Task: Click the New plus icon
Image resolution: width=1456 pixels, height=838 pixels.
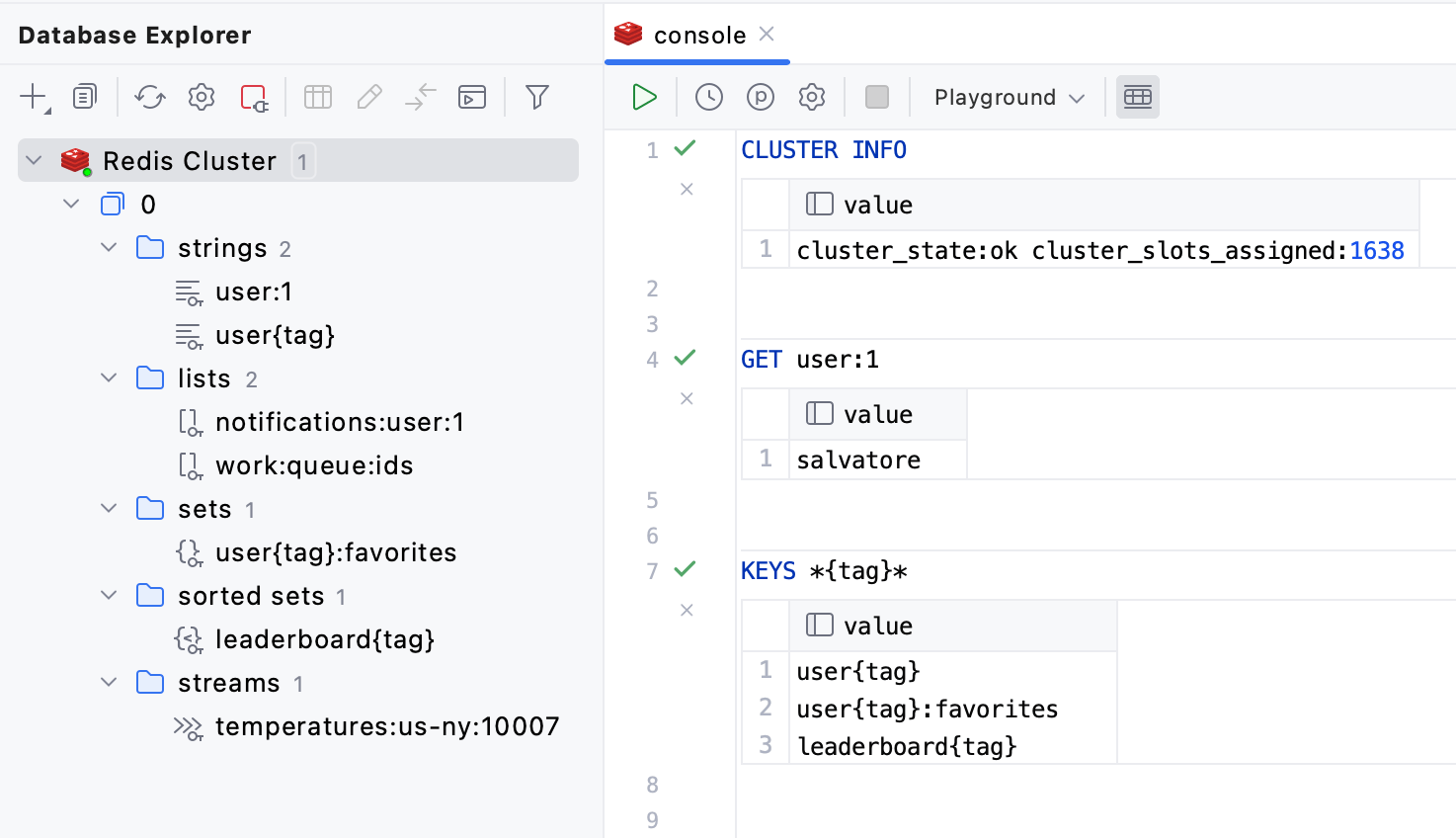Action: 34,97
